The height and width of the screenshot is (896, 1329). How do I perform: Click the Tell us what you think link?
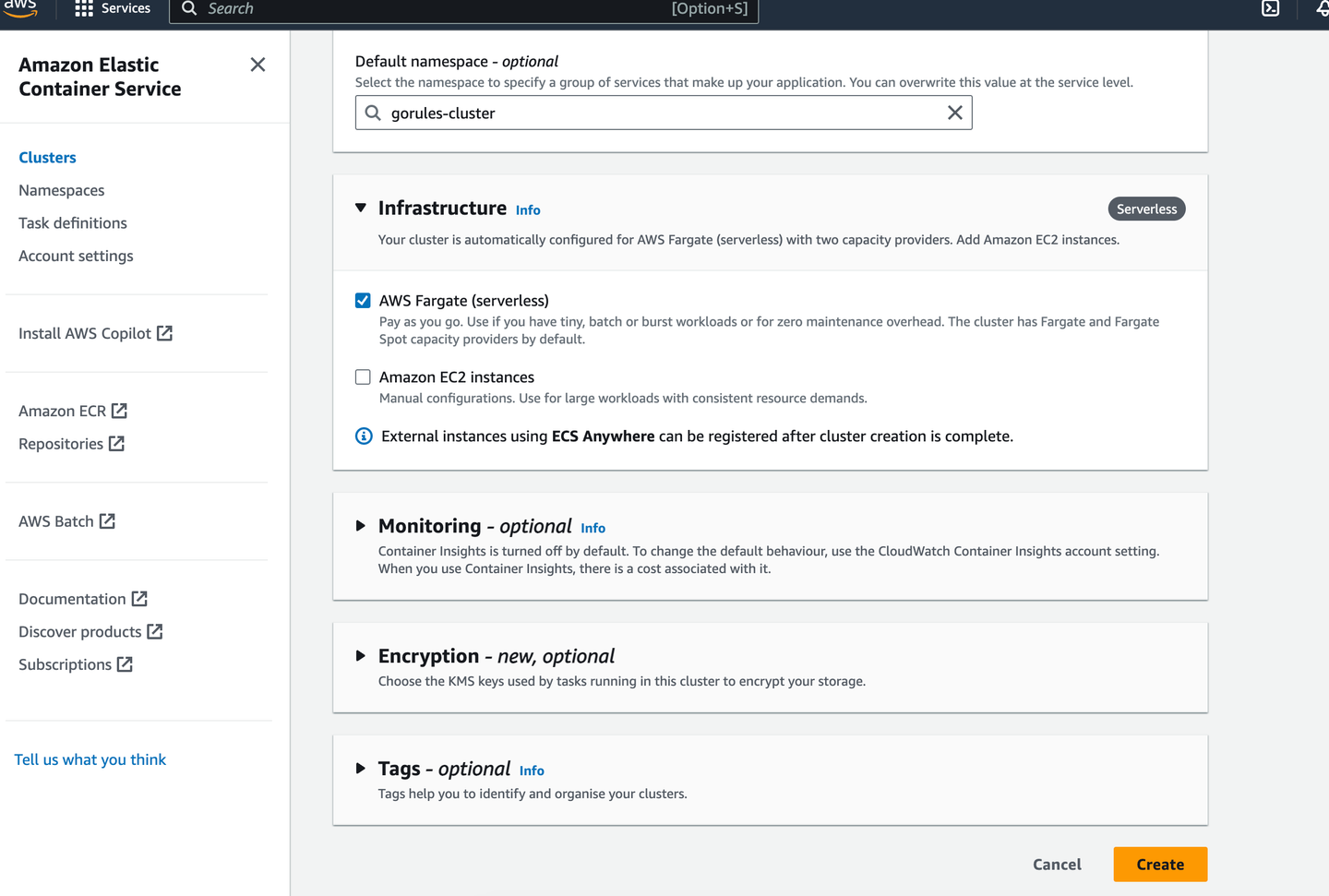90,759
